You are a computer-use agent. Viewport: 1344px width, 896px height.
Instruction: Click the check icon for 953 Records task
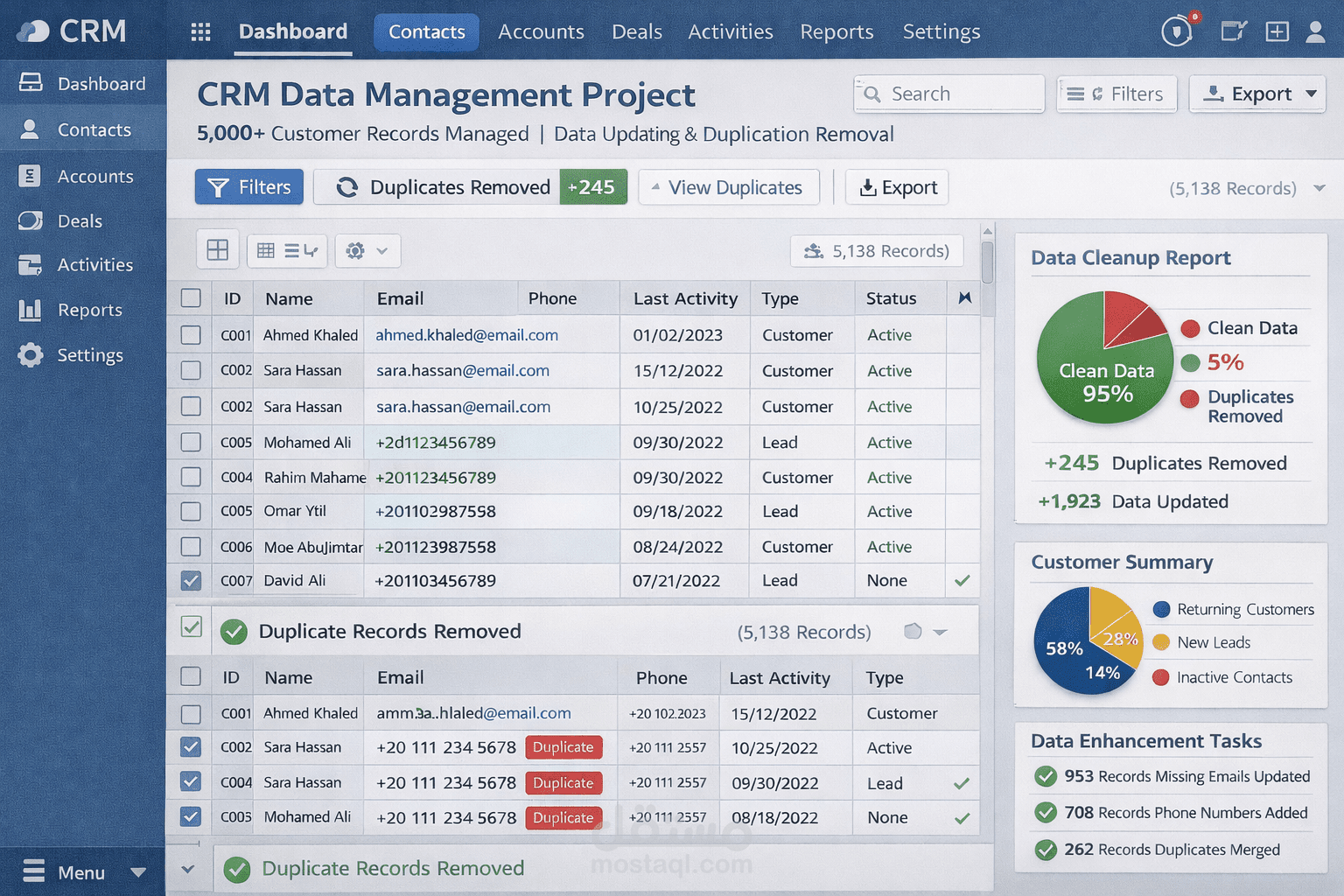tap(1046, 776)
